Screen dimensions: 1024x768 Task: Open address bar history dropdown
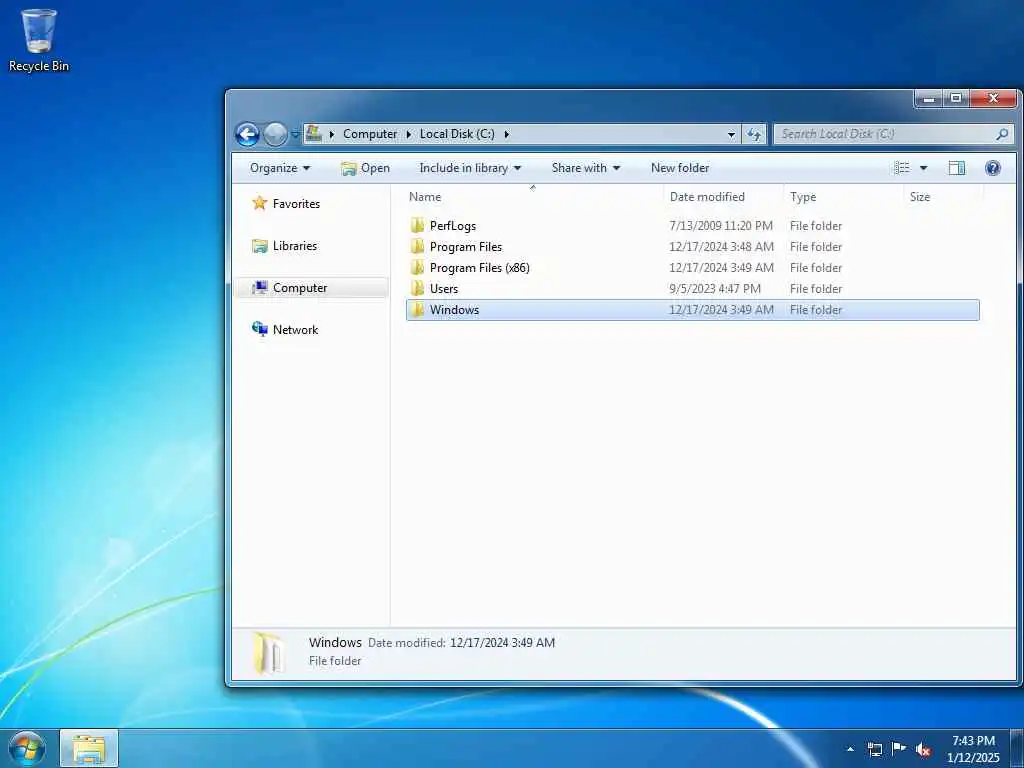[x=731, y=135]
